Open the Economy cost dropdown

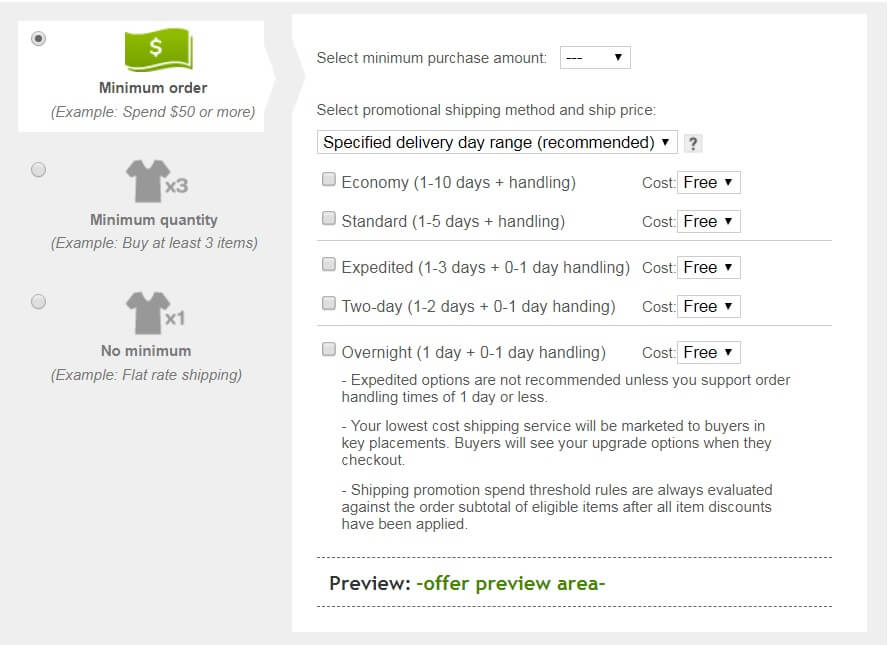pos(709,182)
